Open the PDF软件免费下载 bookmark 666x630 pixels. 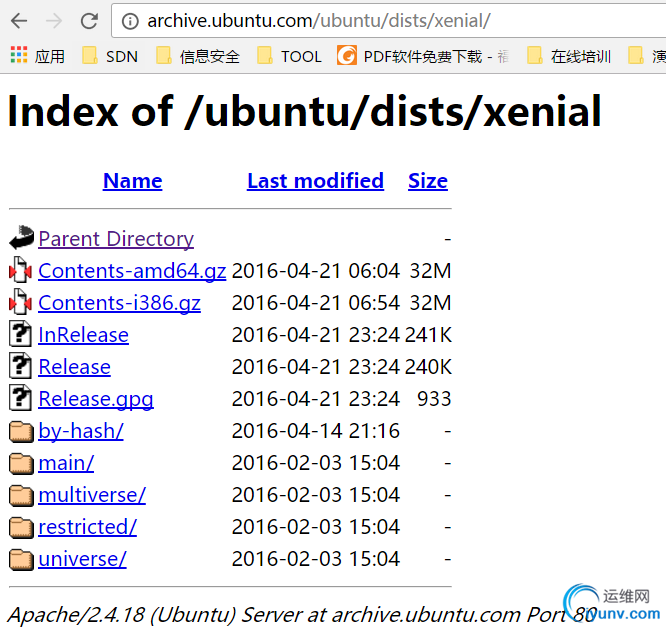click(x=423, y=56)
